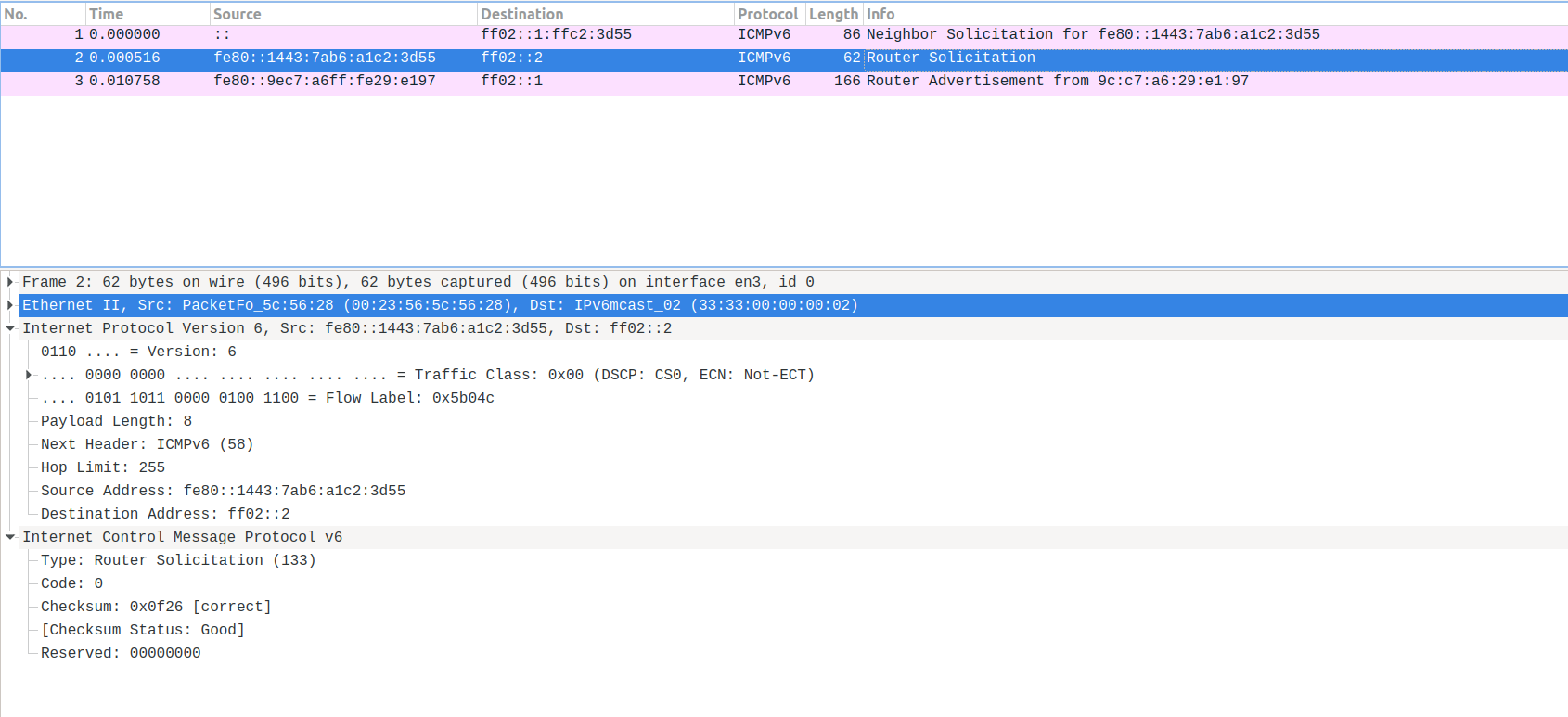The height and width of the screenshot is (717, 1568).
Task: Select the Checksum: 0x0f26 field
Action: 156,607
